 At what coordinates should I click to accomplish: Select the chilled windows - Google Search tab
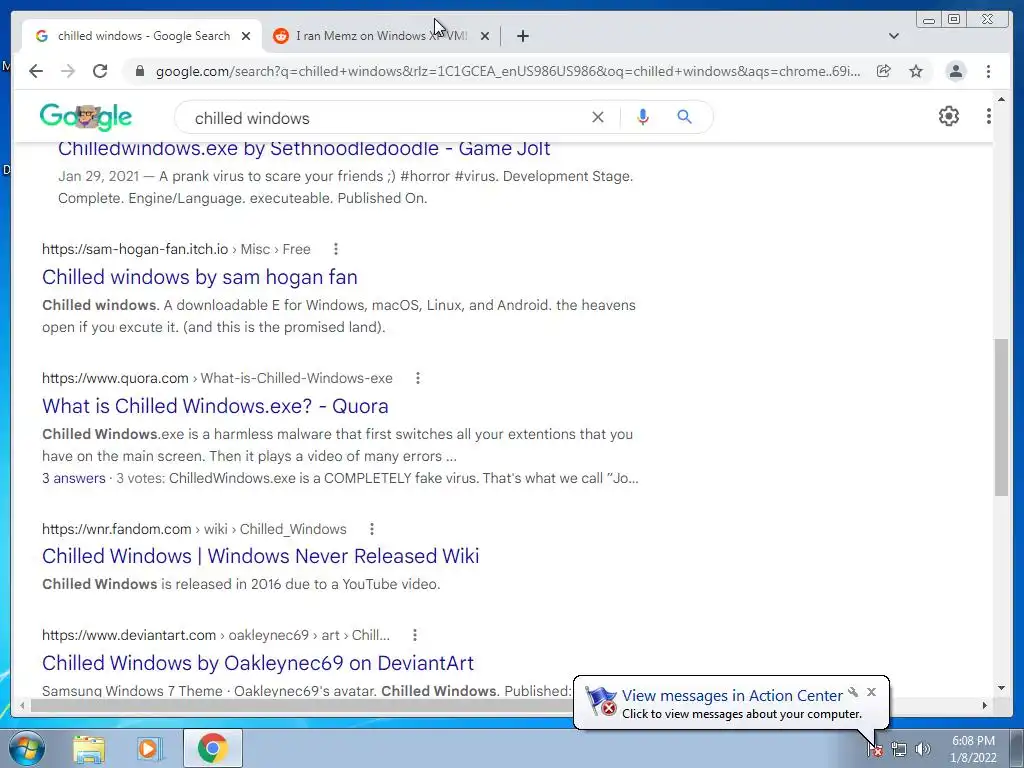(142, 36)
